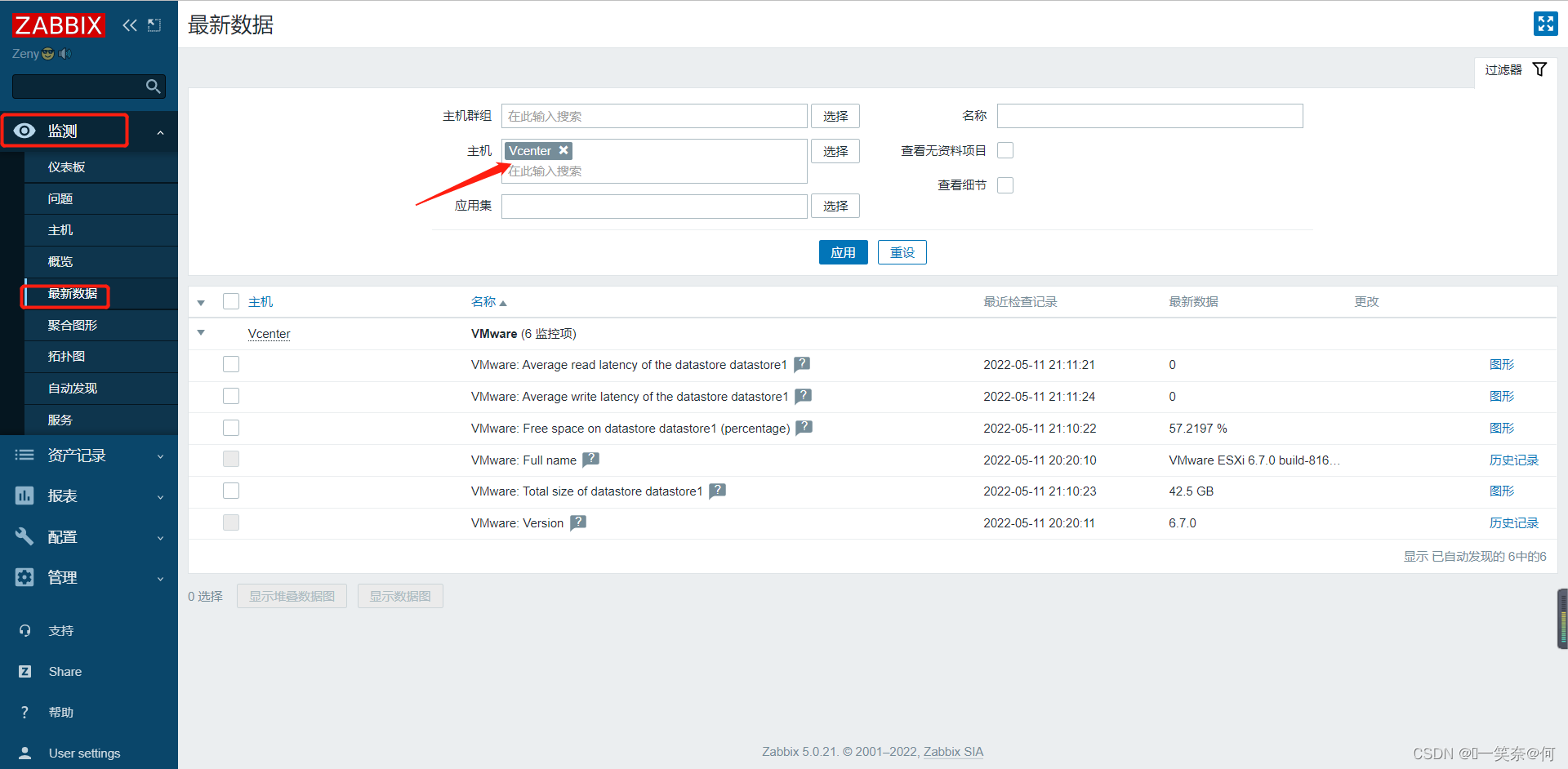The image size is (1568, 769).
Task: Expand the 资产记录 menu chevron
Action: click(x=161, y=456)
